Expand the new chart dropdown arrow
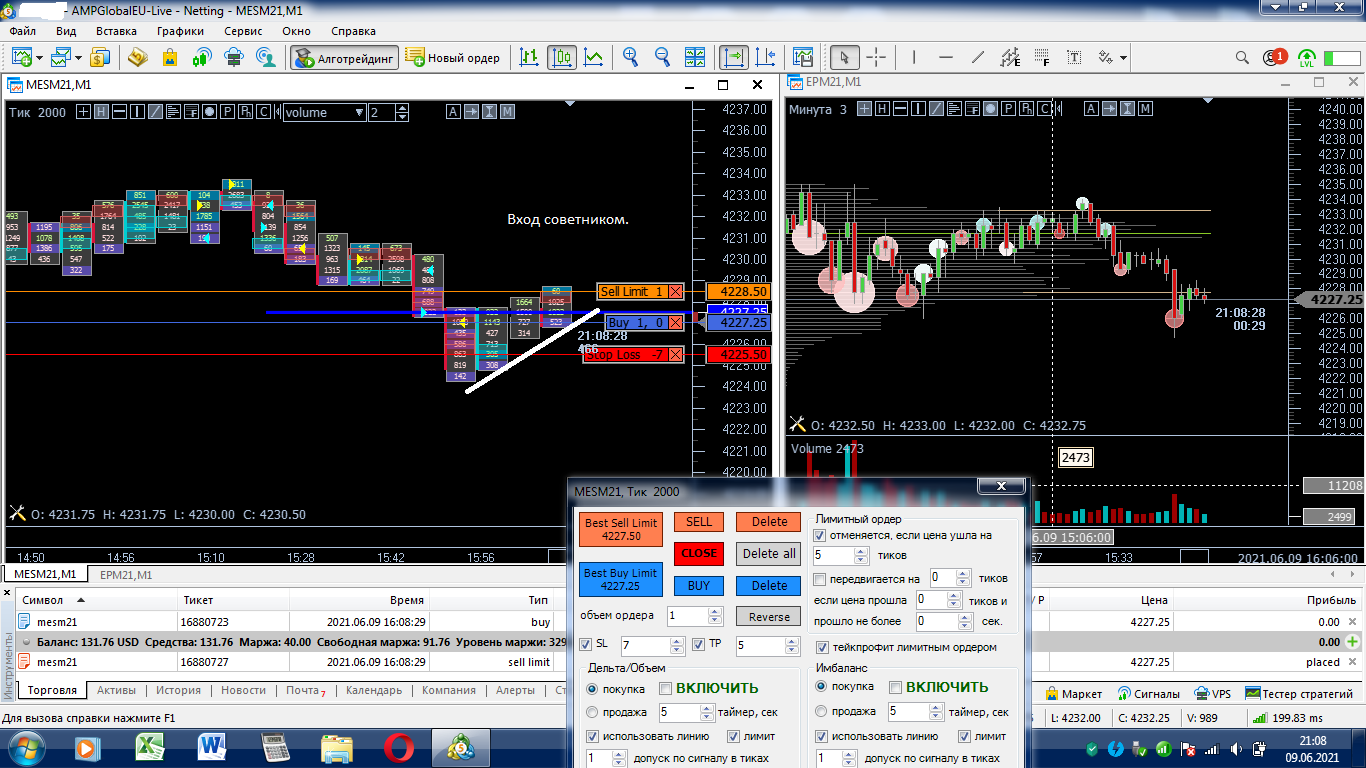Viewport: 1366px width, 768px height. [x=39, y=58]
